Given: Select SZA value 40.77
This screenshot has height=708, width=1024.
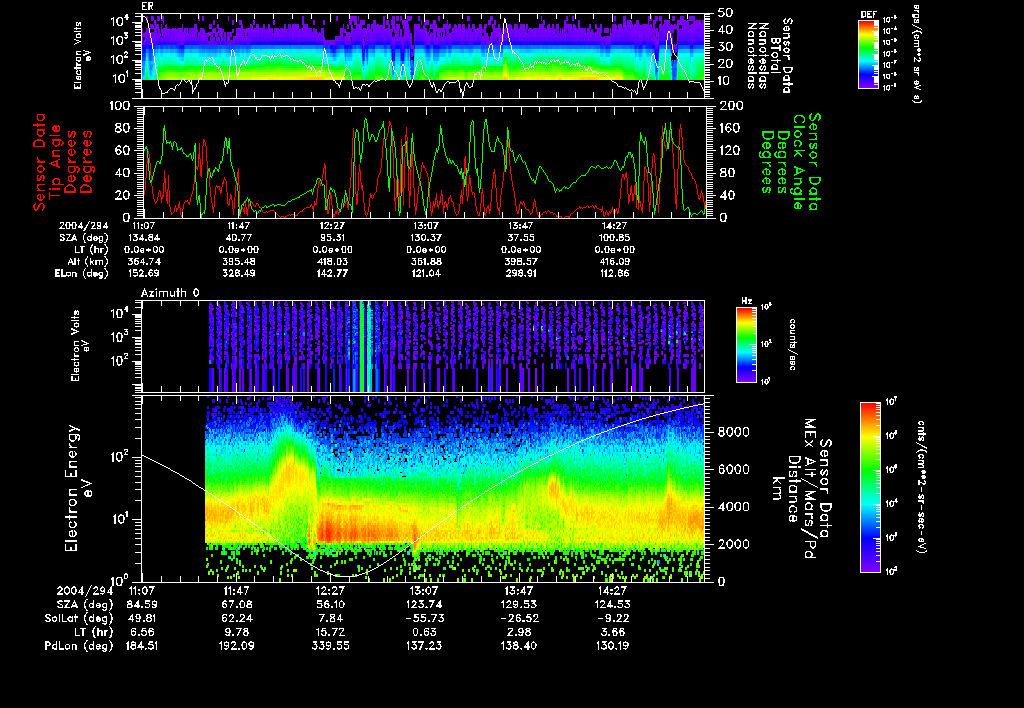Looking at the screenshot, I should point(238,238).
